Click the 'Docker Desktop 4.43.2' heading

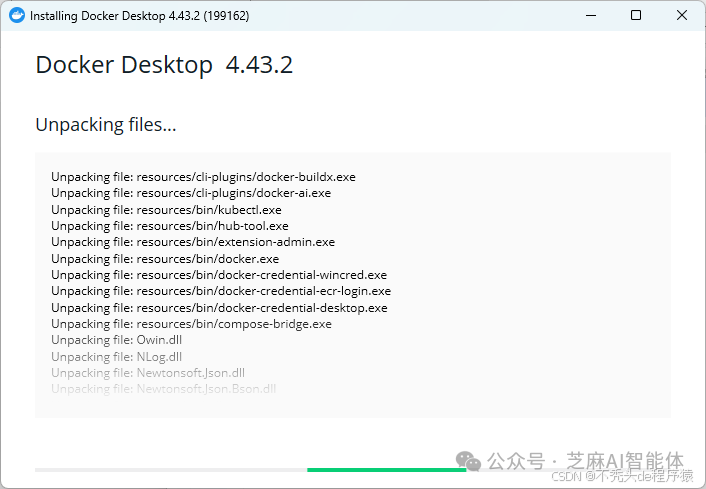[x=164, y=65]
